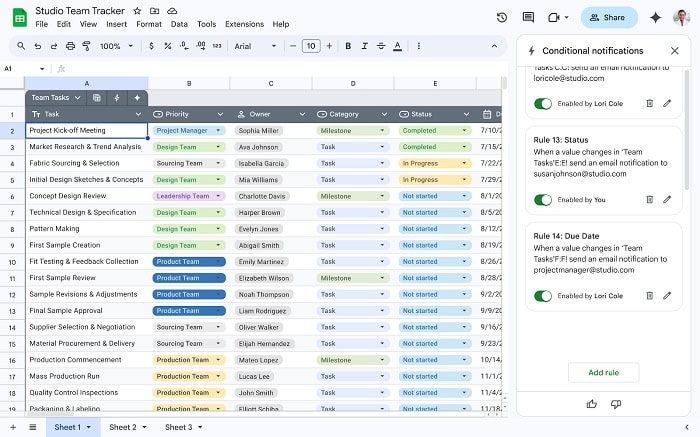
Task: Click the print icon in toolbar
Action: point(70,46)
